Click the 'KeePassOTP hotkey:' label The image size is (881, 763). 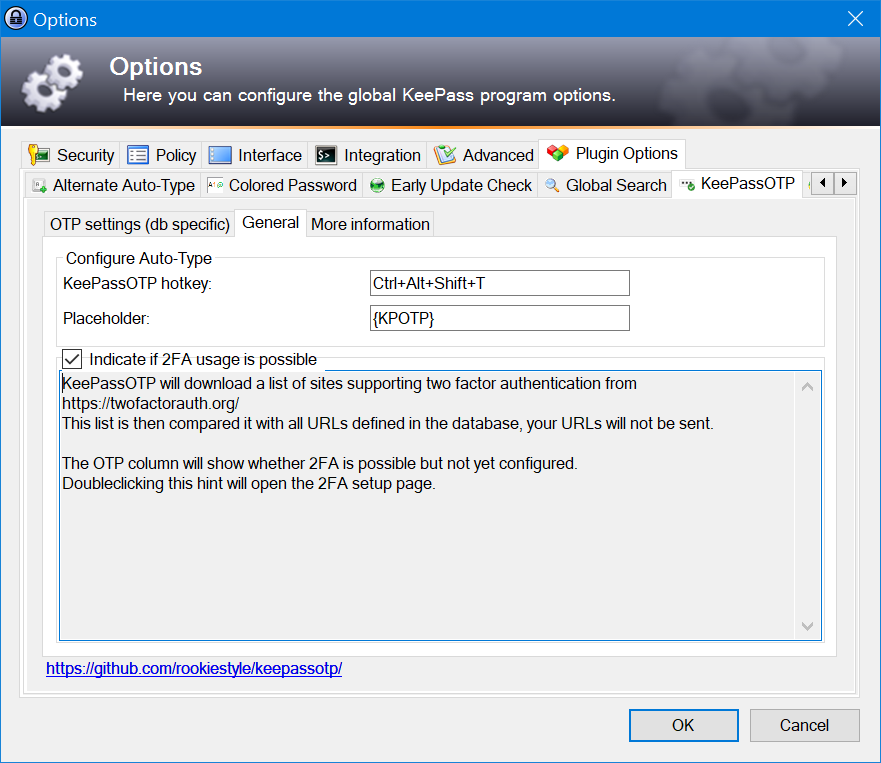(x=137, y=283)
